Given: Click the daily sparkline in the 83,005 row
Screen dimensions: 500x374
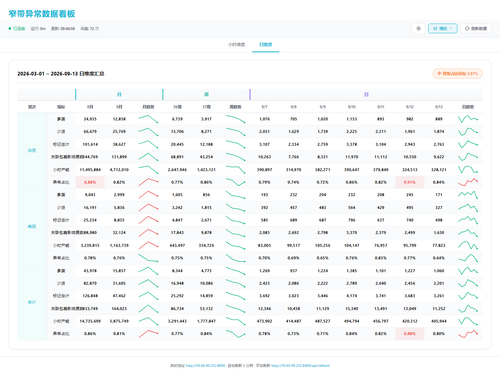Looking at the screenshot, I should (468, 245).
